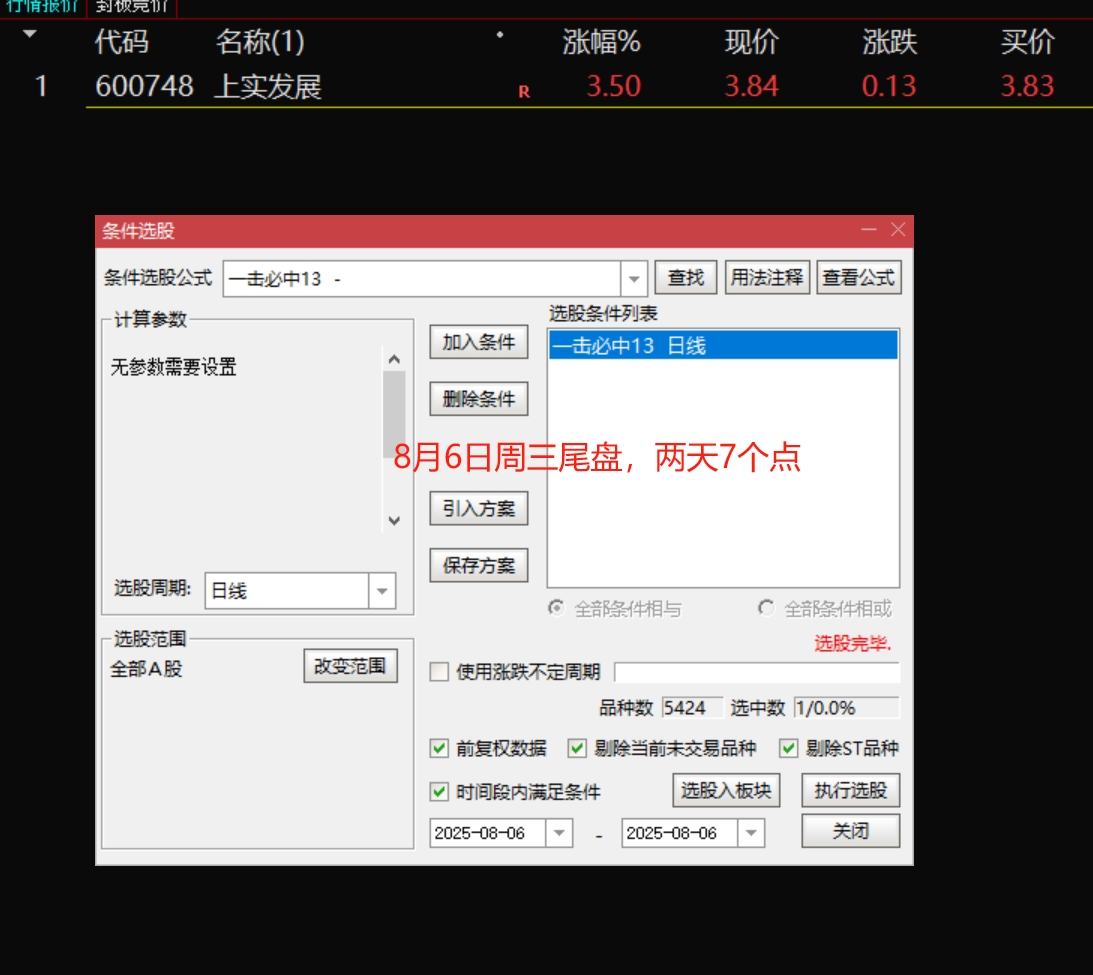Click the 买价 column header

click(x=1027, y=42)
